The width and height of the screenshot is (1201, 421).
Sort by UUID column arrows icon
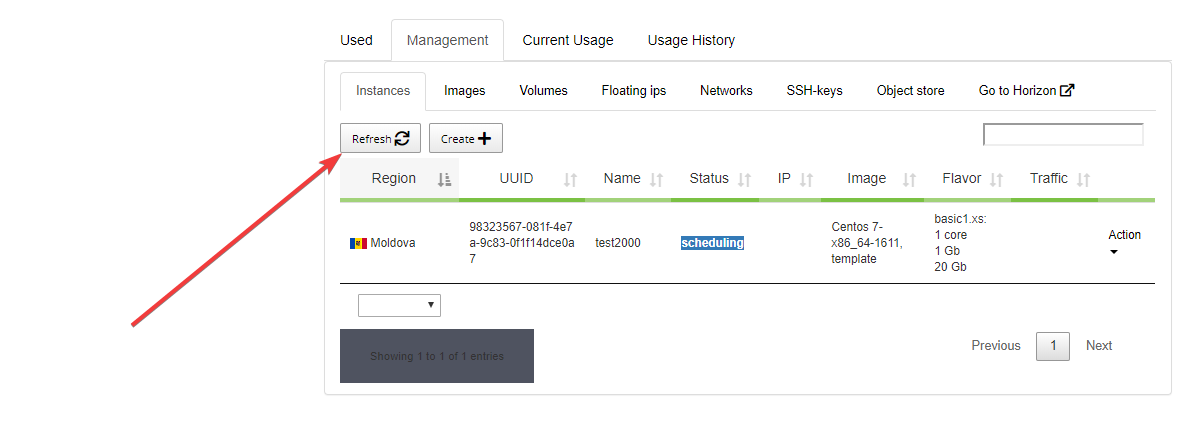(570, 180)
